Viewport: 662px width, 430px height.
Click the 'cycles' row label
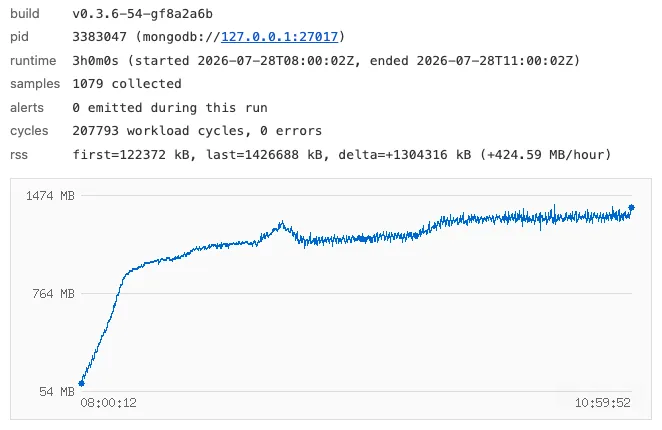point(29,131)
